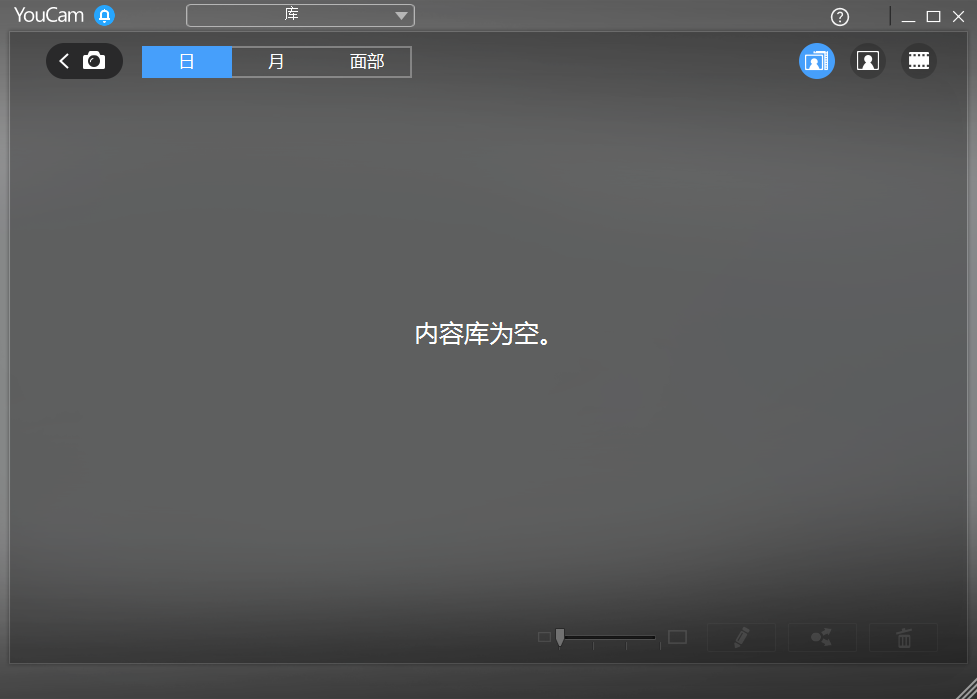Viewport: 977px width, 699px height.
Task: Select the 日 daily tab
Action: click(186, 61)
